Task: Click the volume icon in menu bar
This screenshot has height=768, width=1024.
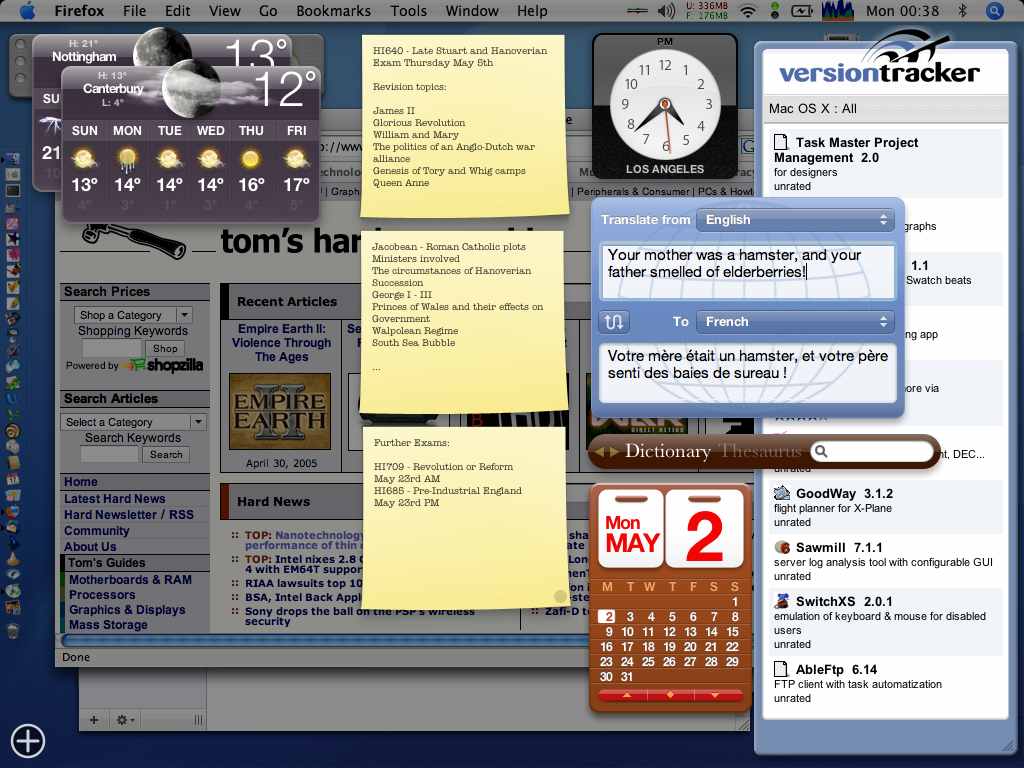Action: (665, 10)
